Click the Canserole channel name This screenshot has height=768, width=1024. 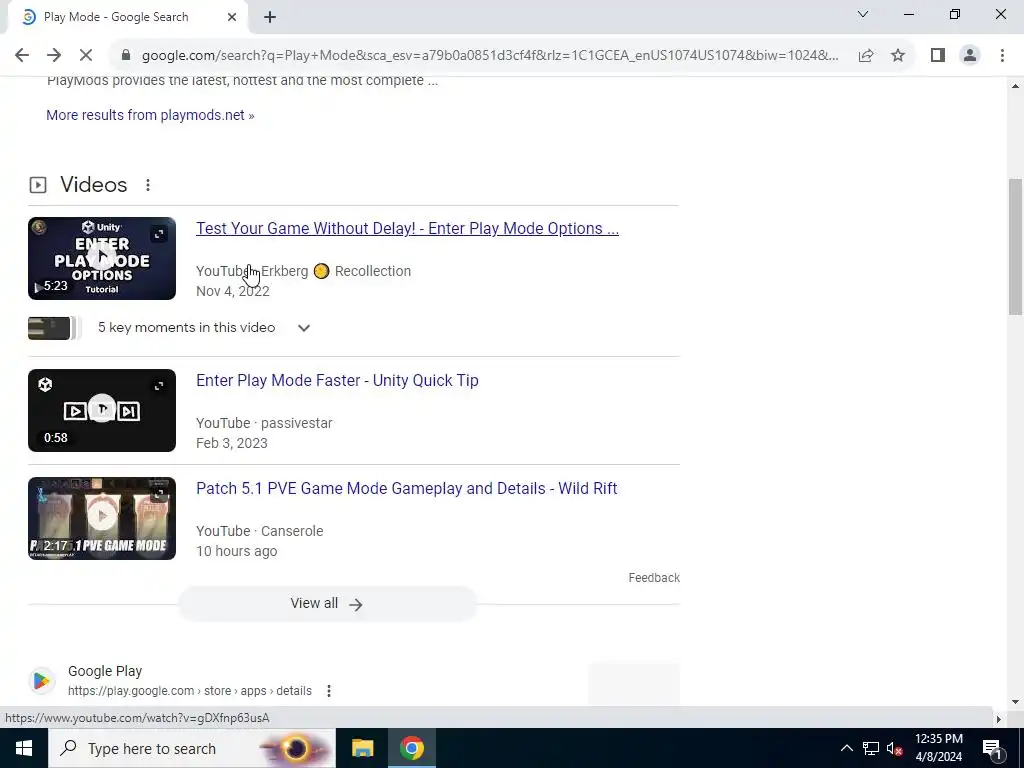(292, 531)
